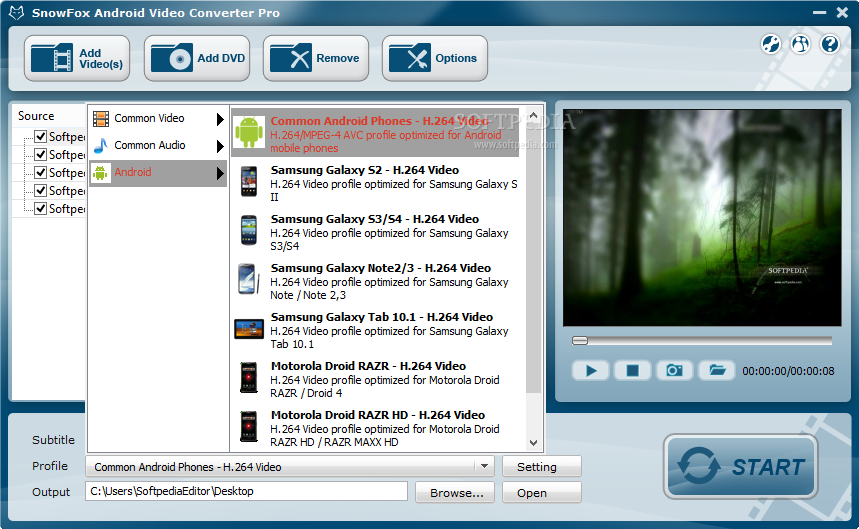
Task: Click the music note Common Audio icon
Action: [x=101, y=146]
